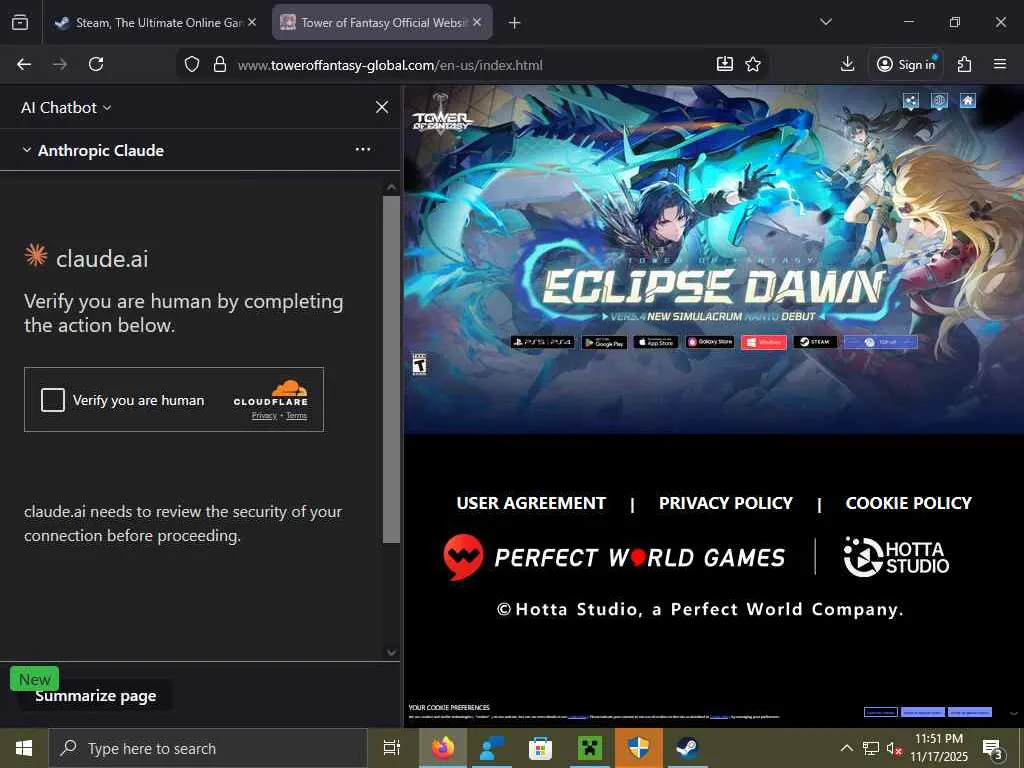Open the AI Chatbot sidebar dropdown
Screen dimensions: 1024x768
tap(66, 108)
